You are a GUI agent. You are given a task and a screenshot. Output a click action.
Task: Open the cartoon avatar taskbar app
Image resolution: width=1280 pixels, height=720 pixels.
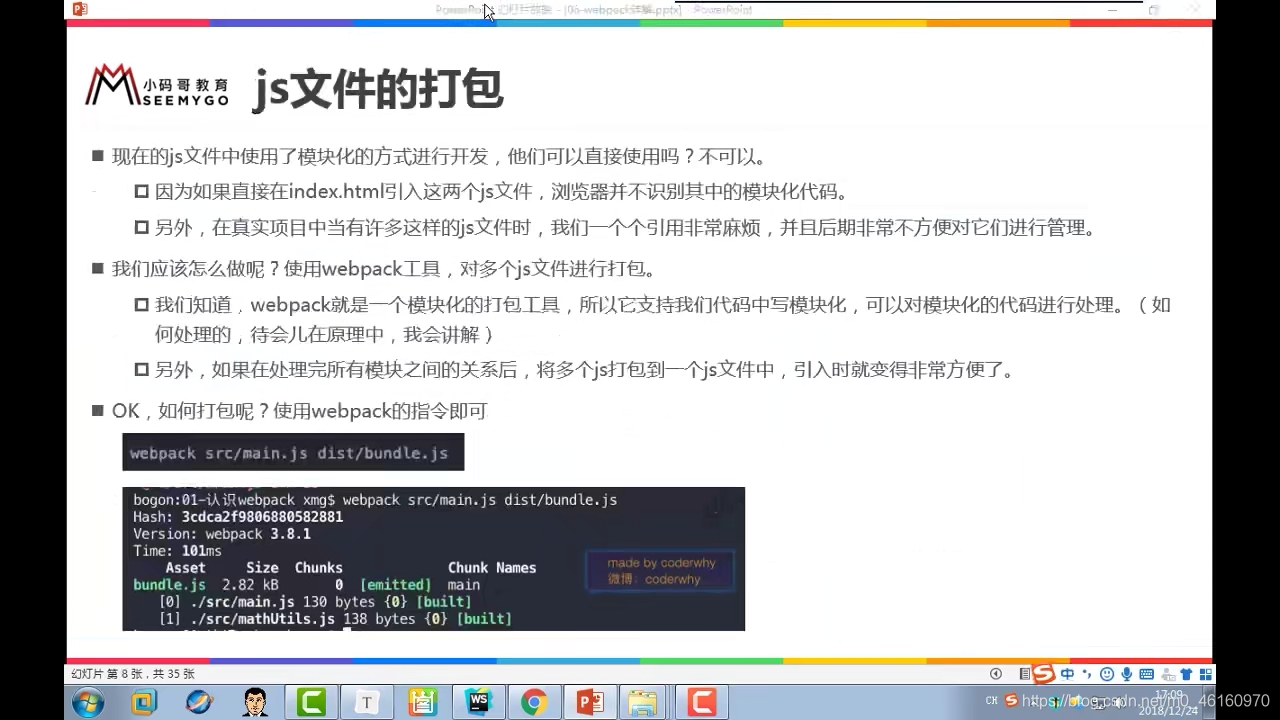[x=255, y=703]
